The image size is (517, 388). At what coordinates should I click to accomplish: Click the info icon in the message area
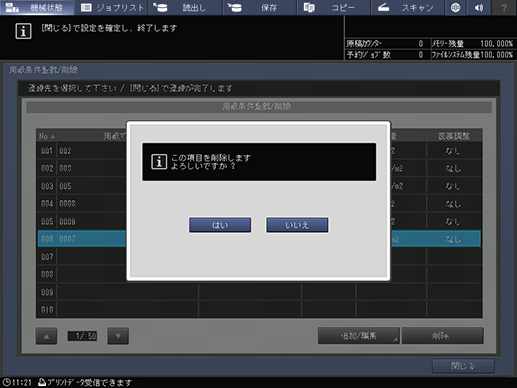coord(23,31)
